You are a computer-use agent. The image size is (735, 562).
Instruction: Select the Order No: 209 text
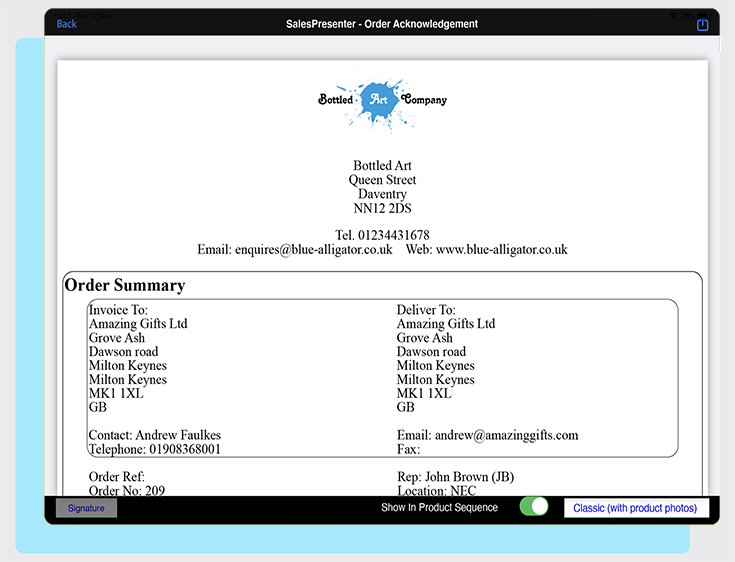tap(127, 490)
